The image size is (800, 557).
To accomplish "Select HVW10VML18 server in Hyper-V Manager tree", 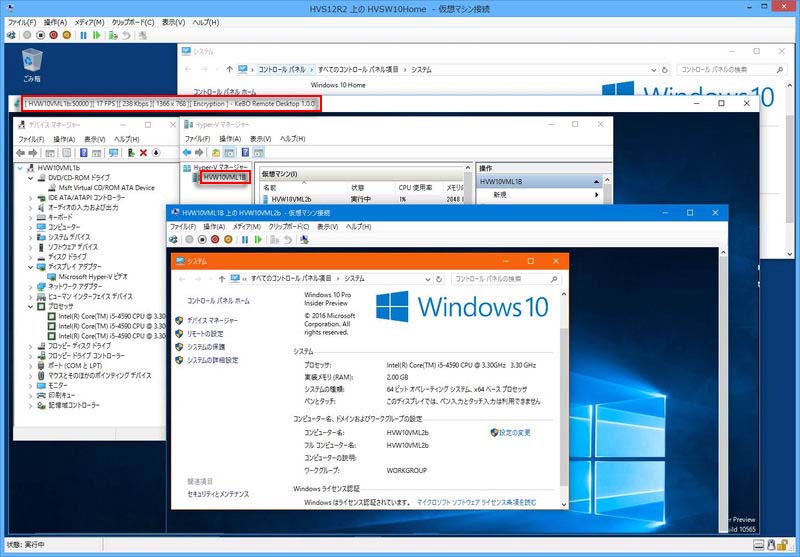I will (x=224, y=177).
